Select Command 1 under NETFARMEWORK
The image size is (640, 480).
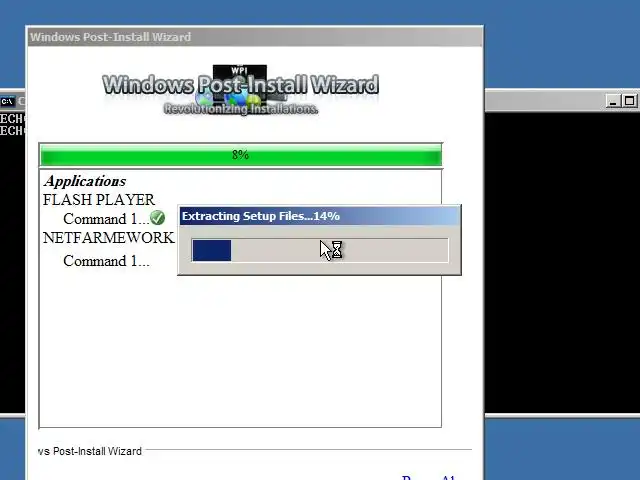tap(106, 261)
